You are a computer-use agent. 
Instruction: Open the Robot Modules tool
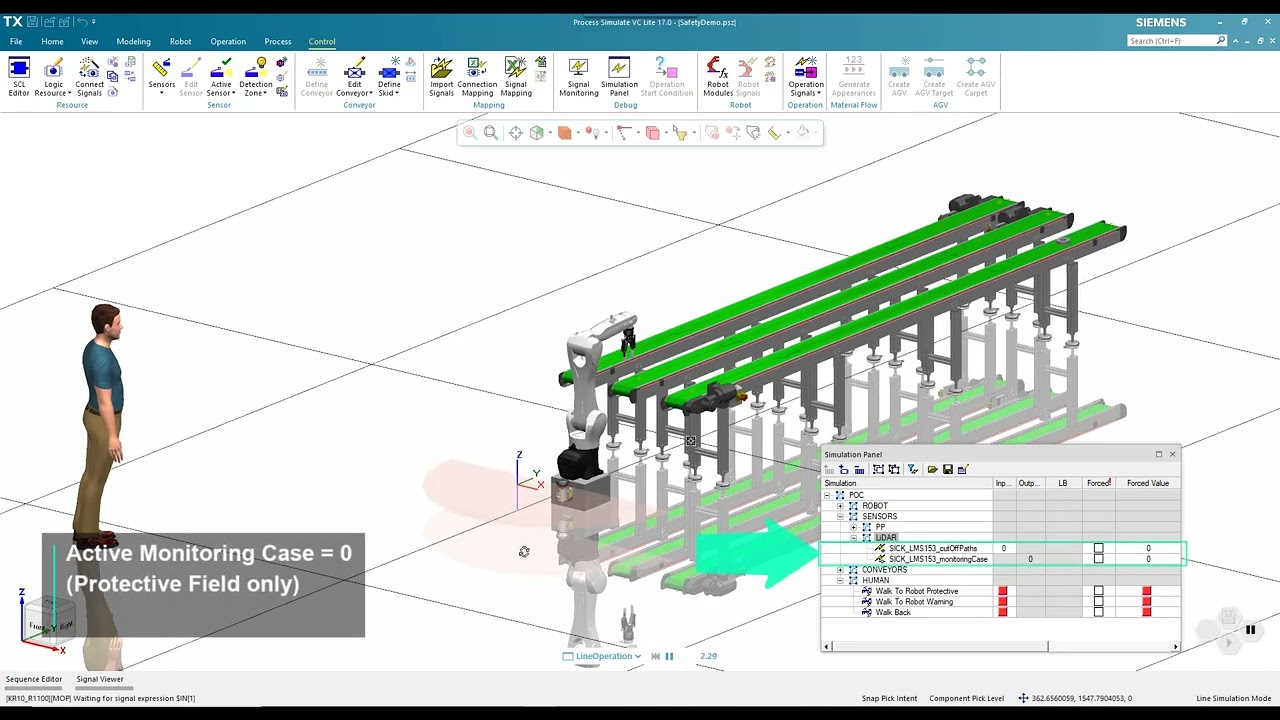click(718, 77)
